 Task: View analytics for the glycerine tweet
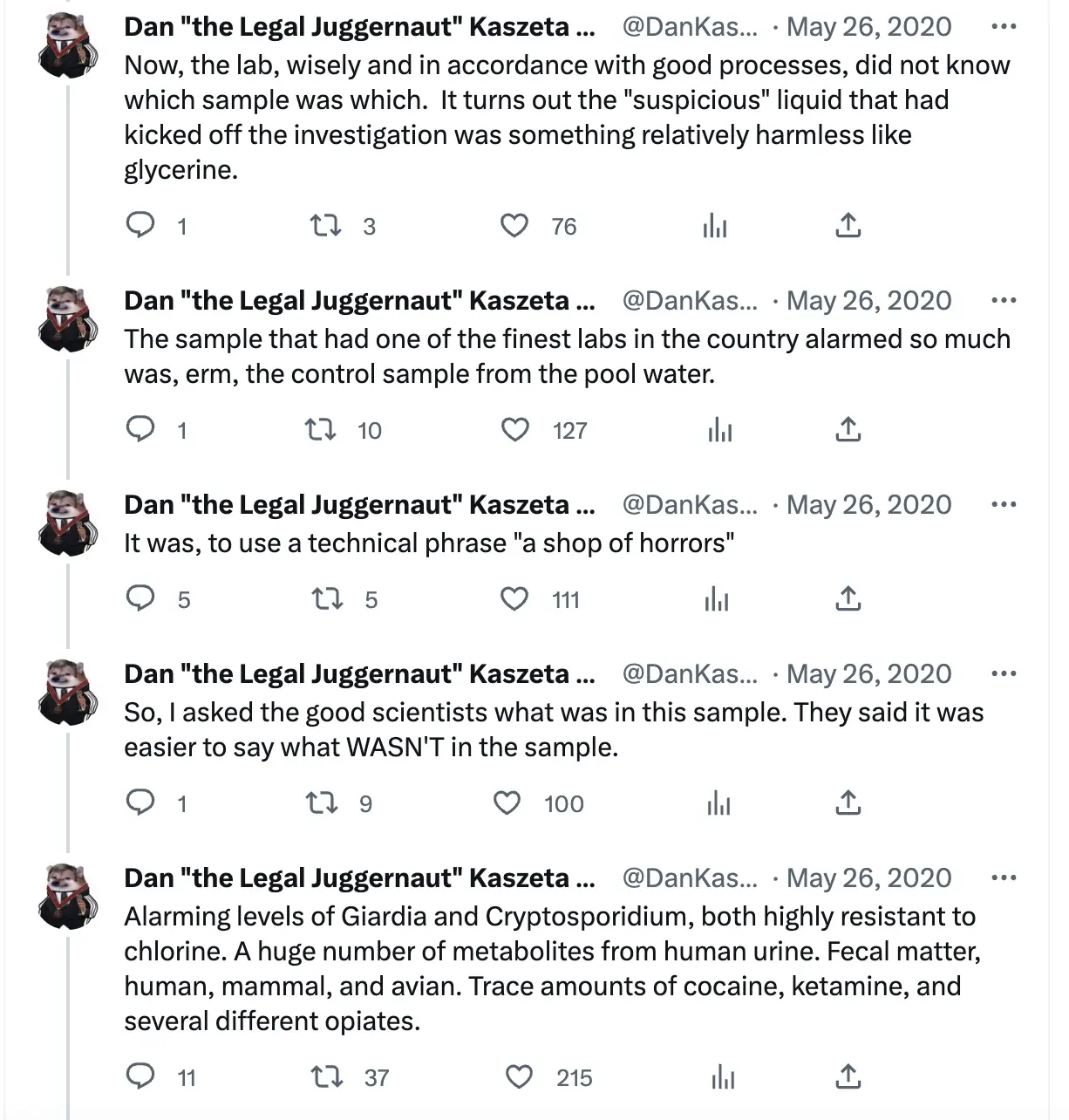point(715,226)
